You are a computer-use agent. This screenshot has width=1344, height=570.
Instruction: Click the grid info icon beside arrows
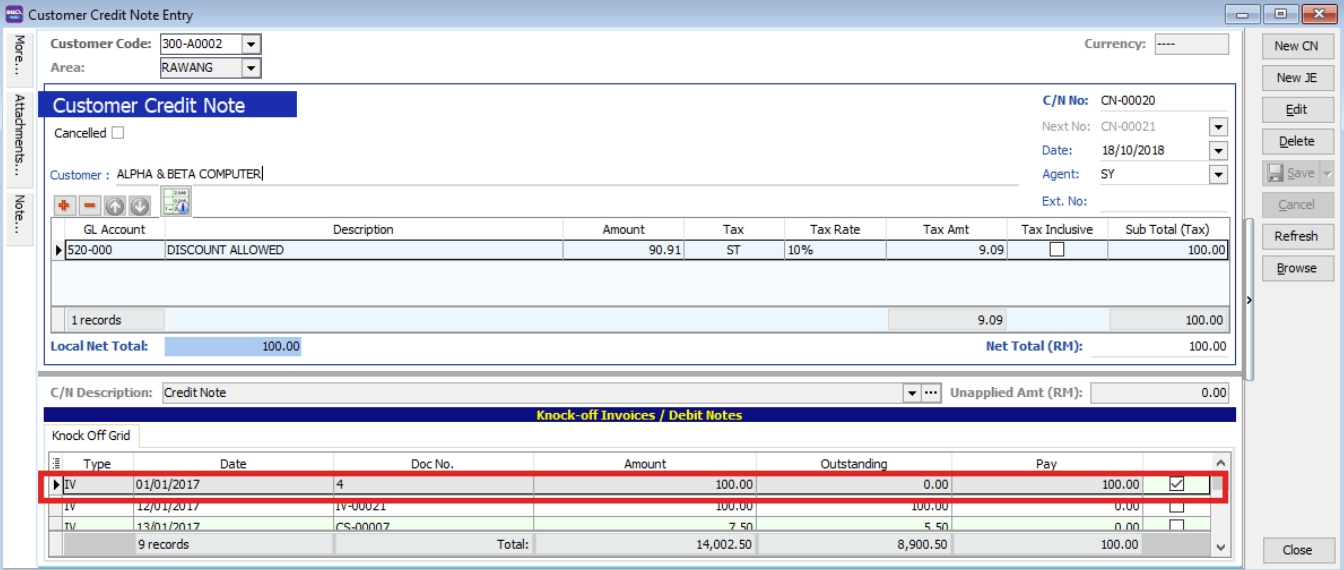coord(176,202)
